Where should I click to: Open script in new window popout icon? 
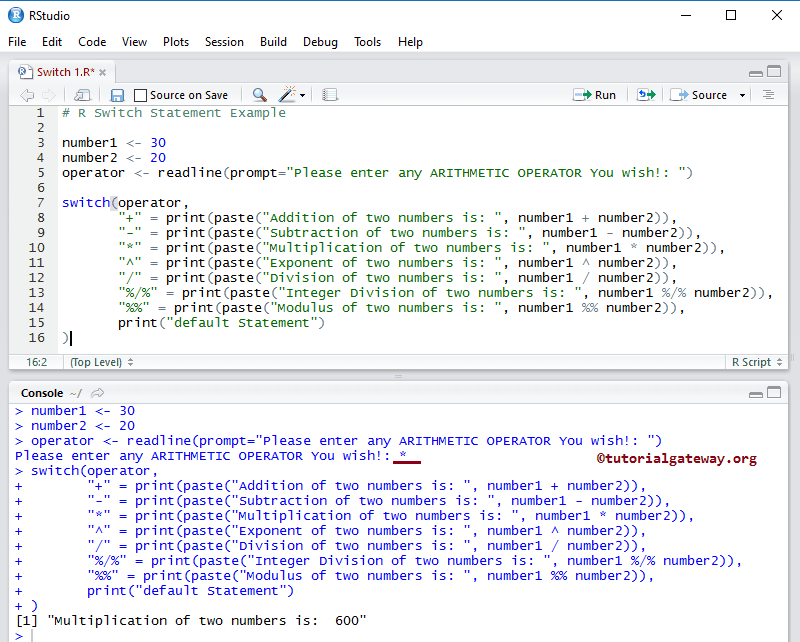80,94
